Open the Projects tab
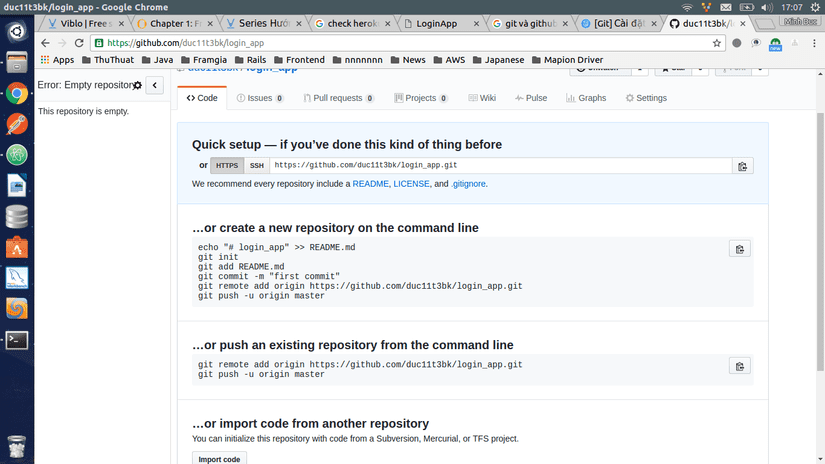Image resolution: width=825 pixels, height=464 pixels. pyautogui.click(x=421, y=98)
